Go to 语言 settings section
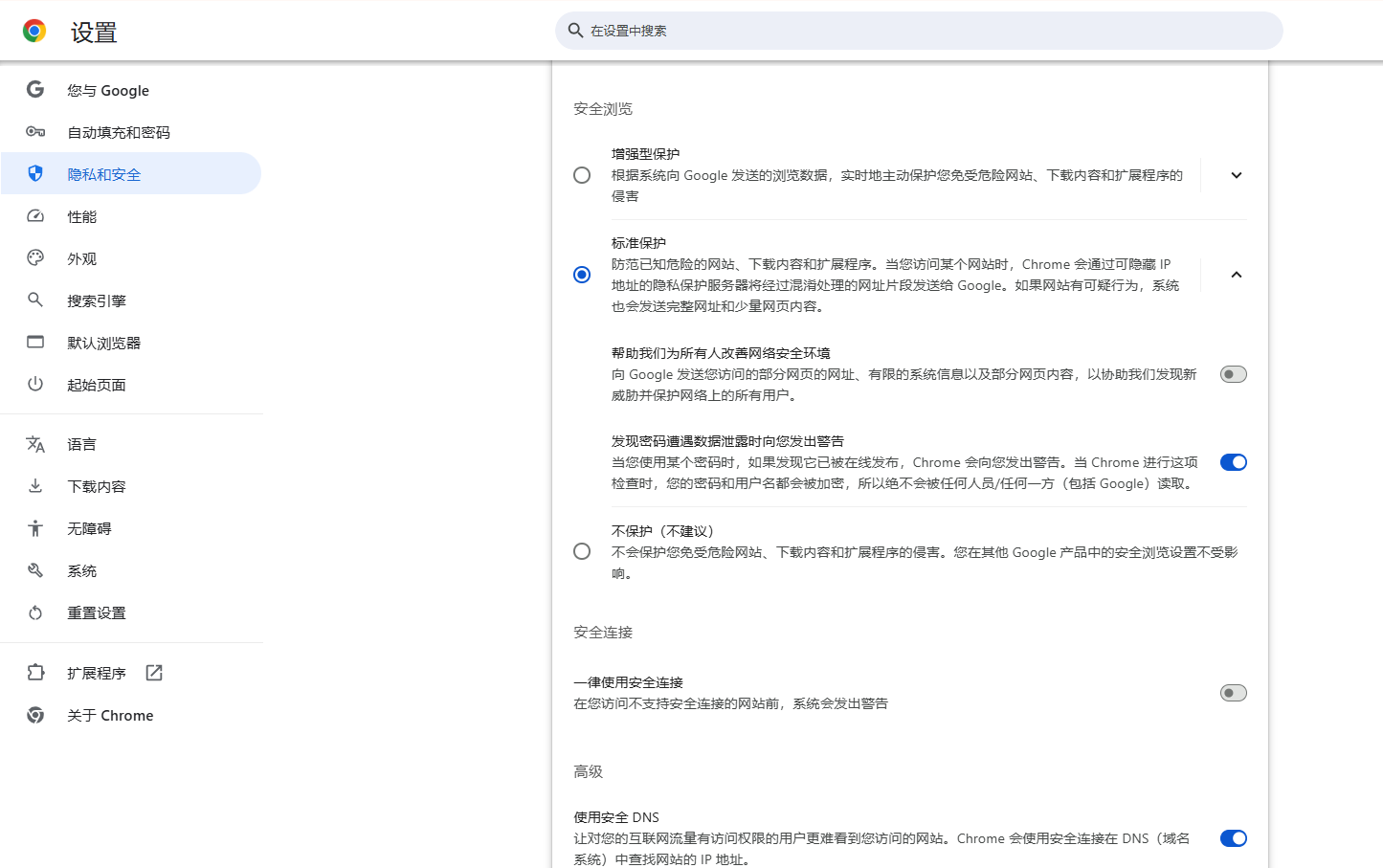The height and width of the screenshot is (868, 1383). tap(131, 444)
